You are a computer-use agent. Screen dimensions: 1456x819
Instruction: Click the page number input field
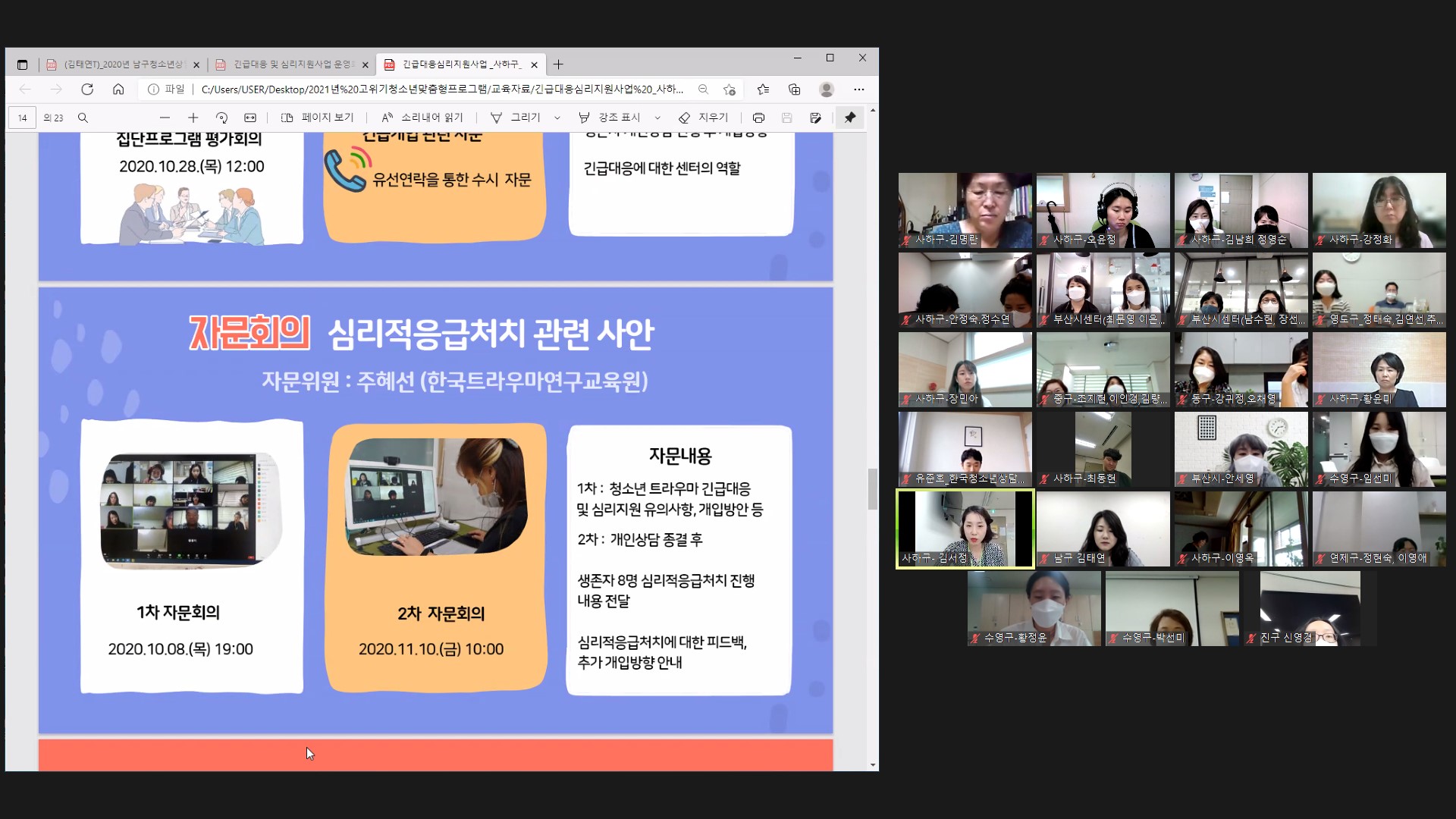[23, 118]
